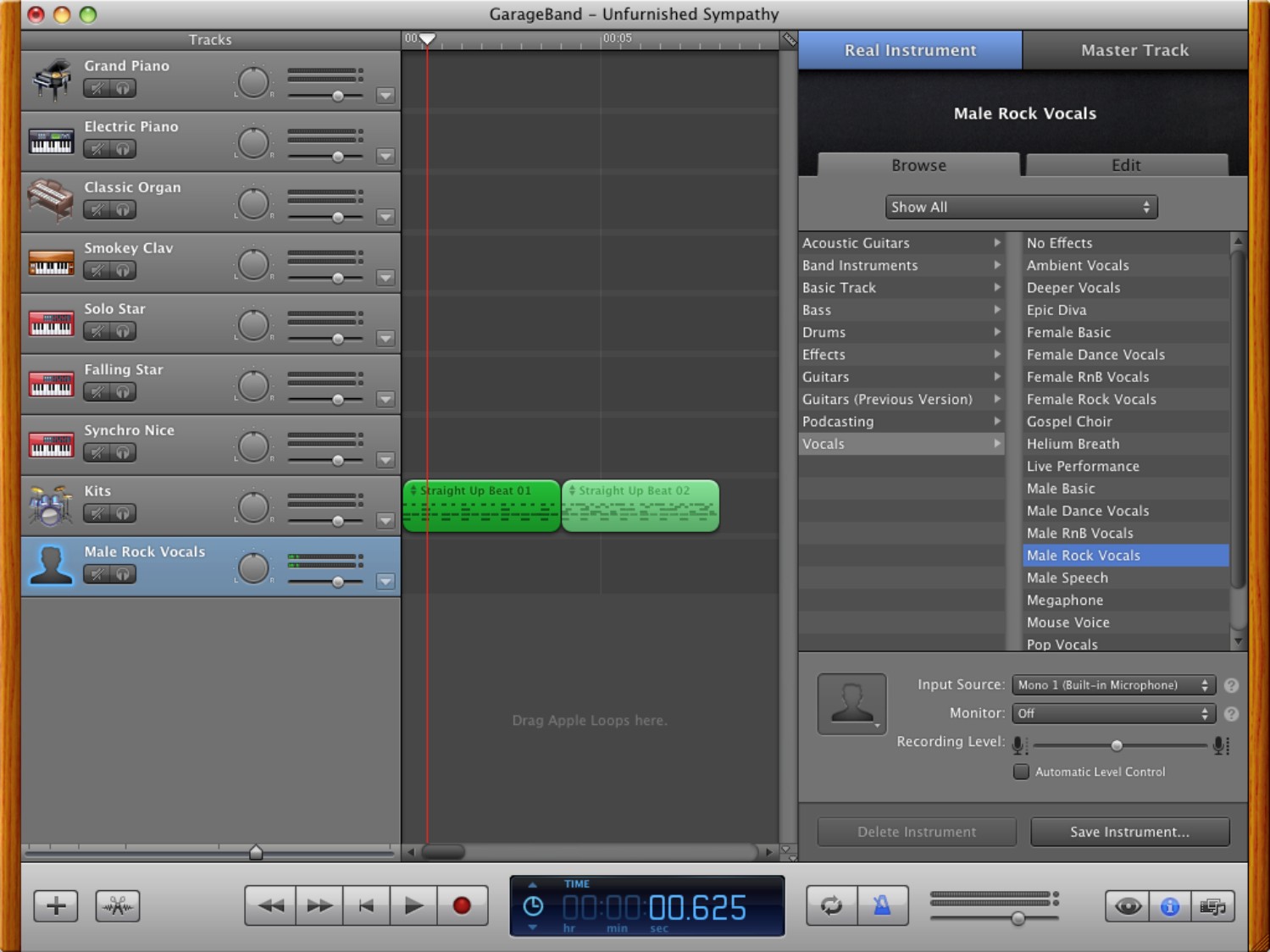Select the Vocals category
This screenshot has width=1270, height=952.
pos(901,444)
